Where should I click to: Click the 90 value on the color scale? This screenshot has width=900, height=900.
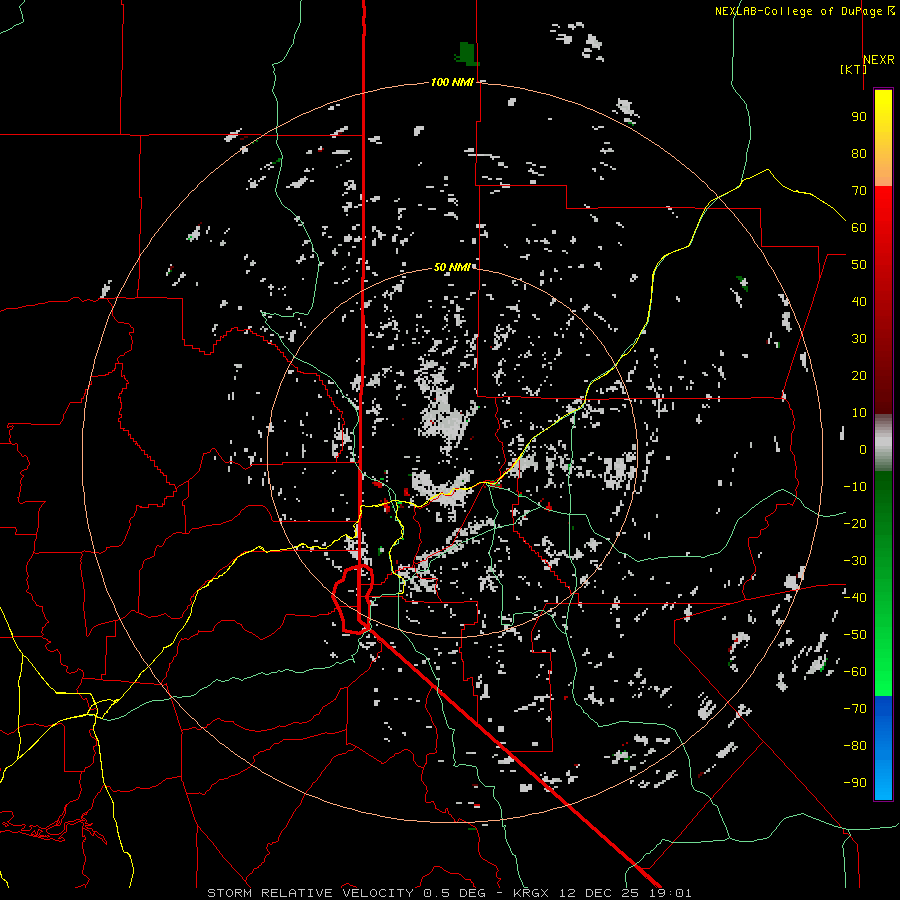pos(859,117)
